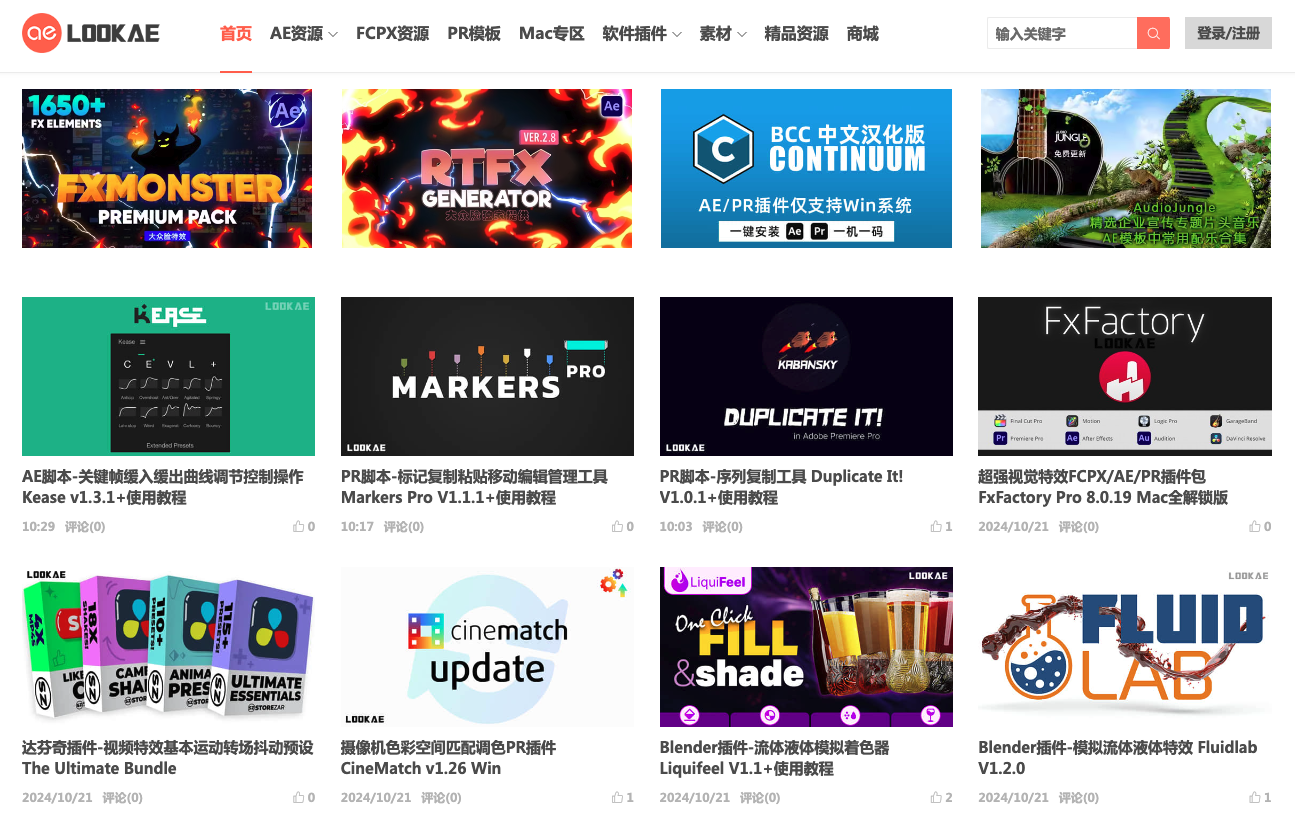This screenshot has height=823, width=1295.
Task: Click the 登录/注册 button
Action: pyautogui.click(x=1228, y=33)
